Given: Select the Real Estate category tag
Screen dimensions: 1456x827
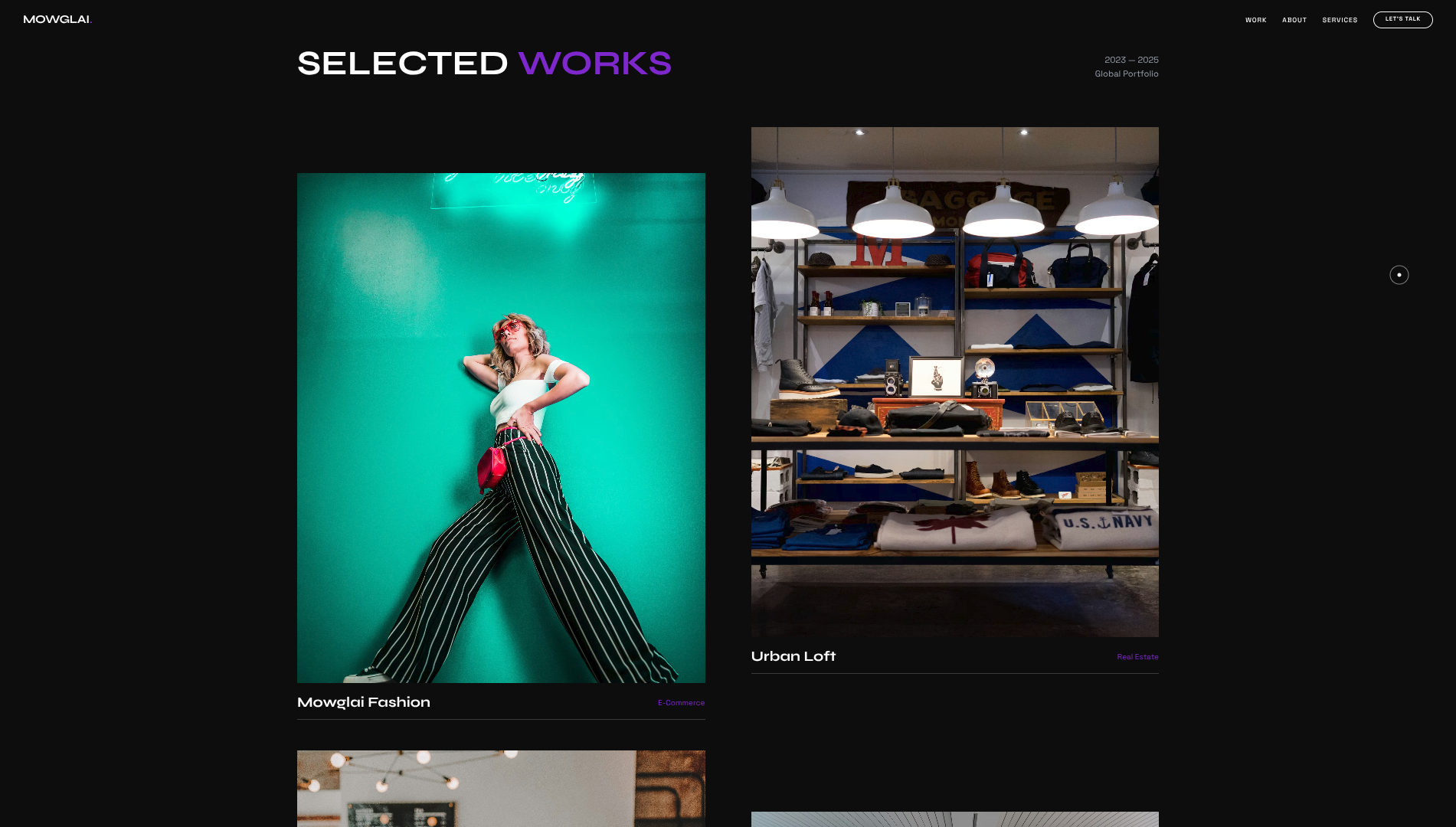Looking at the screenshot, I should click(1137, 657).
